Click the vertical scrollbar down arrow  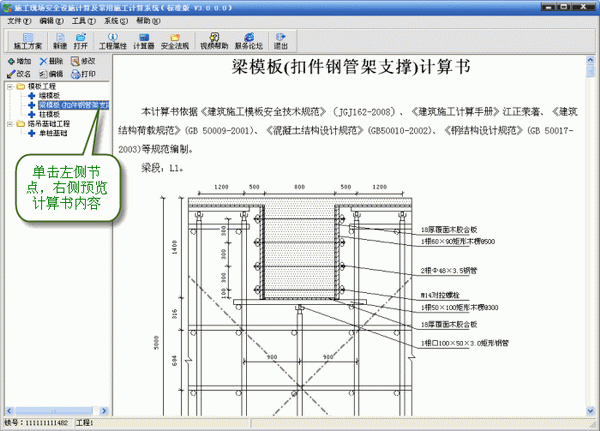point(590,410)
